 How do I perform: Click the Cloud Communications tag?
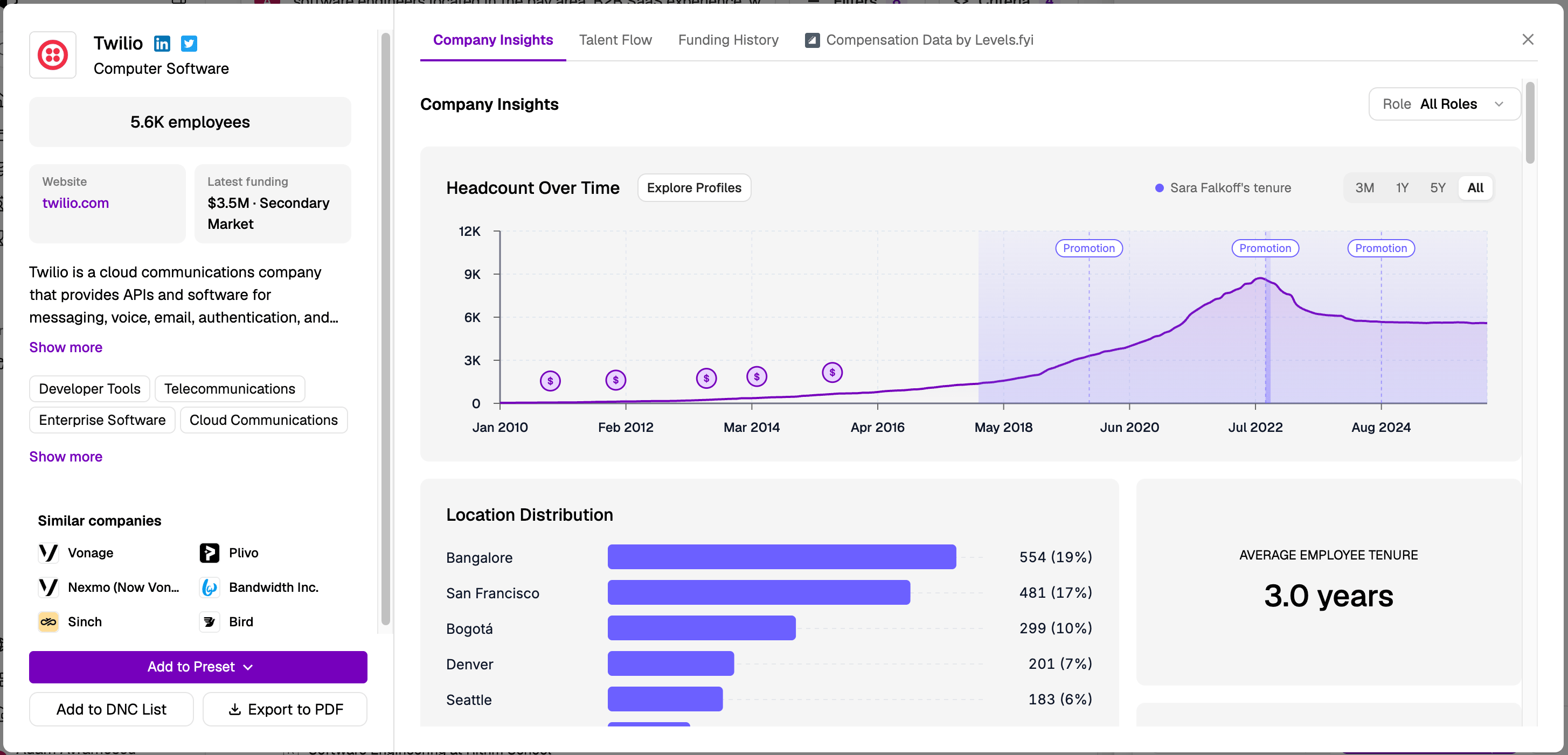tap(263, 421)
